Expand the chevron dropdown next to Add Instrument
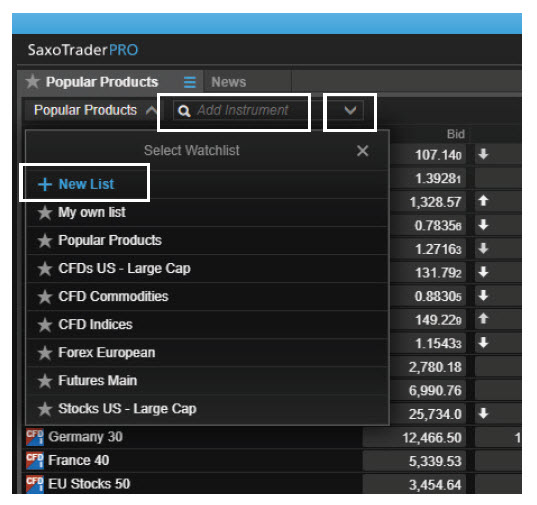 click(350, 110)
